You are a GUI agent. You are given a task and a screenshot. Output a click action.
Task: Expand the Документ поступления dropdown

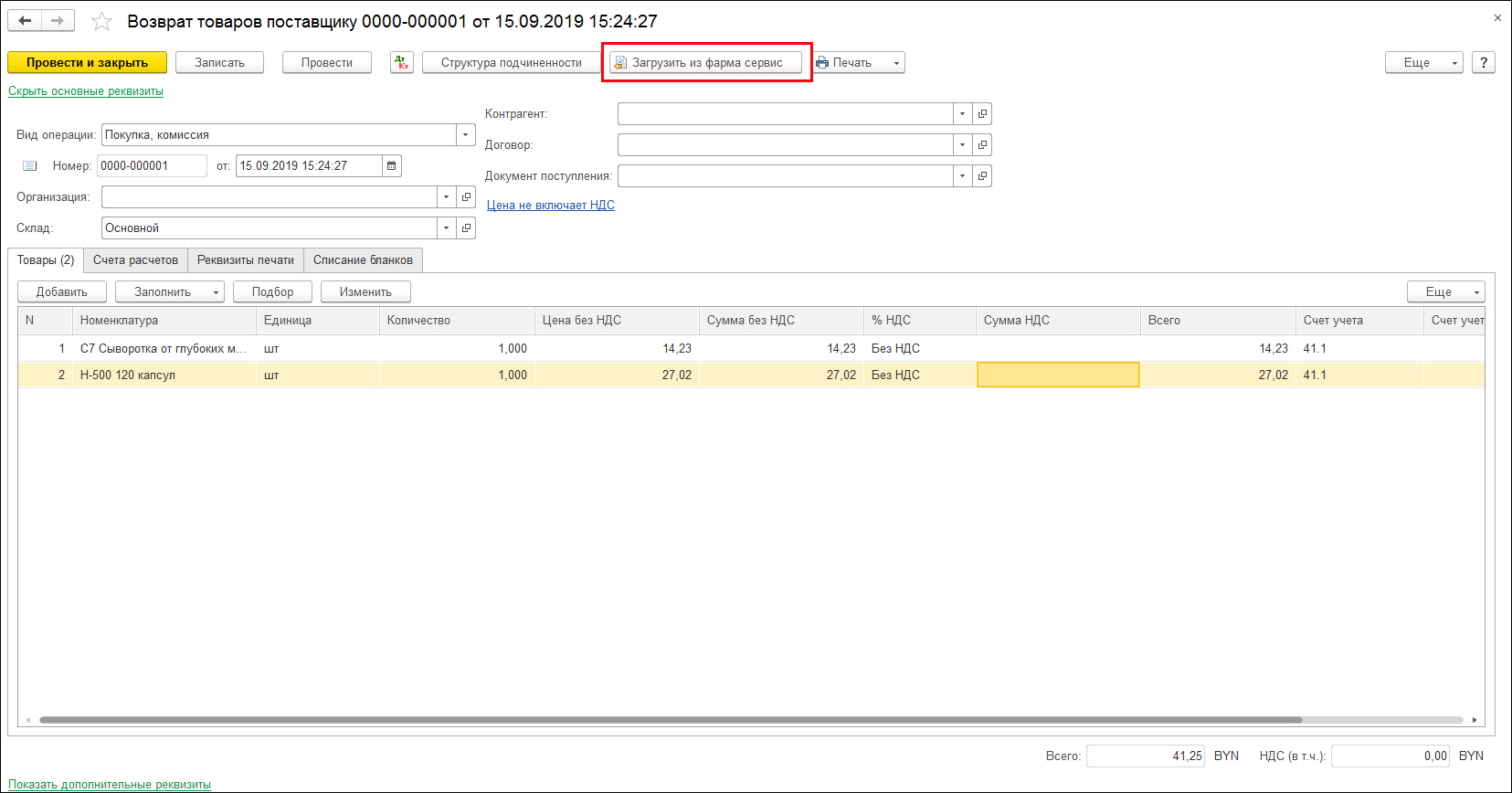pyautogui.click(x=962, y=176)
